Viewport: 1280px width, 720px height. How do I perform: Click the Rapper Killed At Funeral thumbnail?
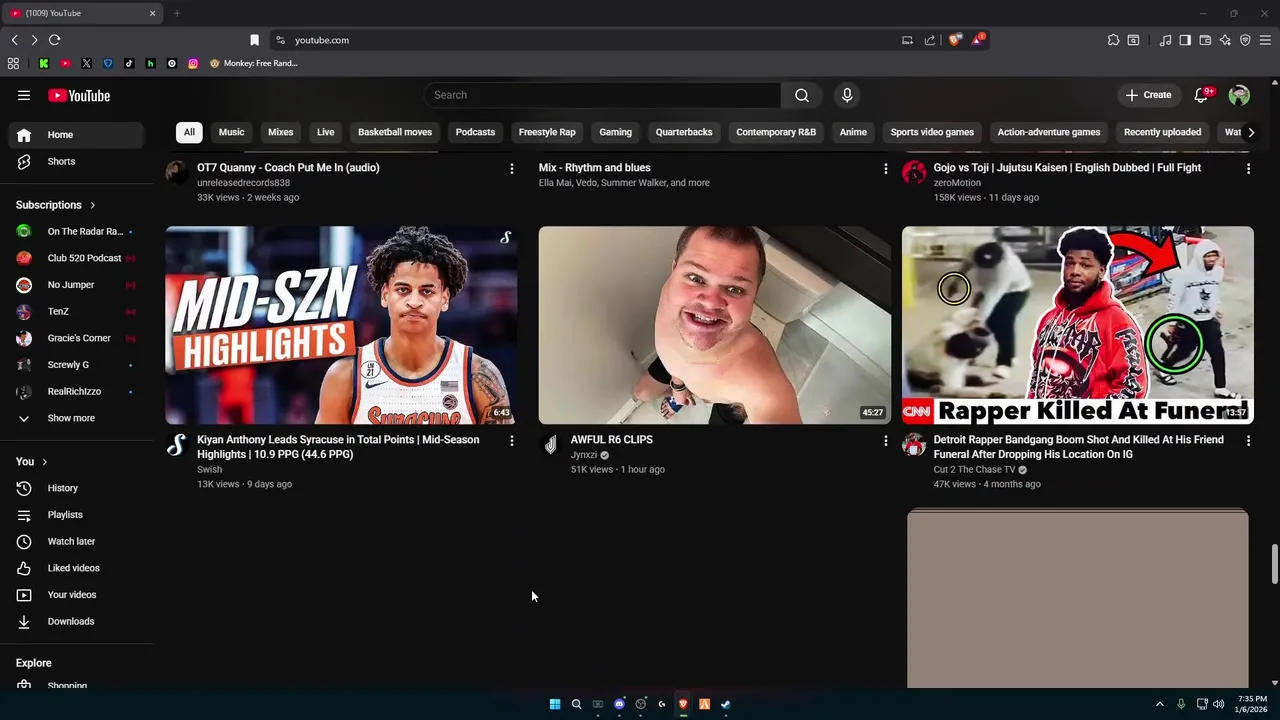(x=1077, y=325)
